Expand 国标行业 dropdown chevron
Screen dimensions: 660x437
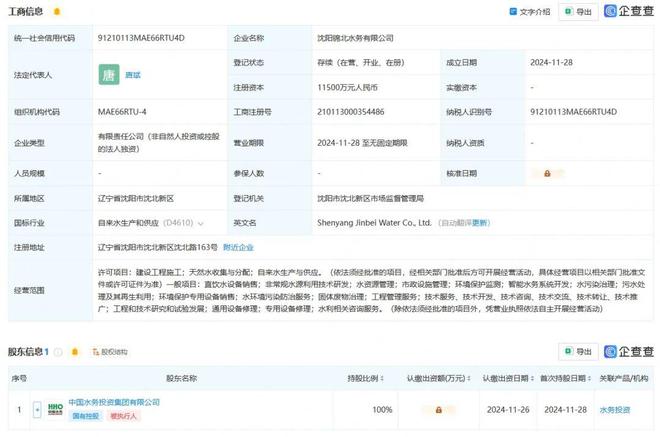coord(201,224)
